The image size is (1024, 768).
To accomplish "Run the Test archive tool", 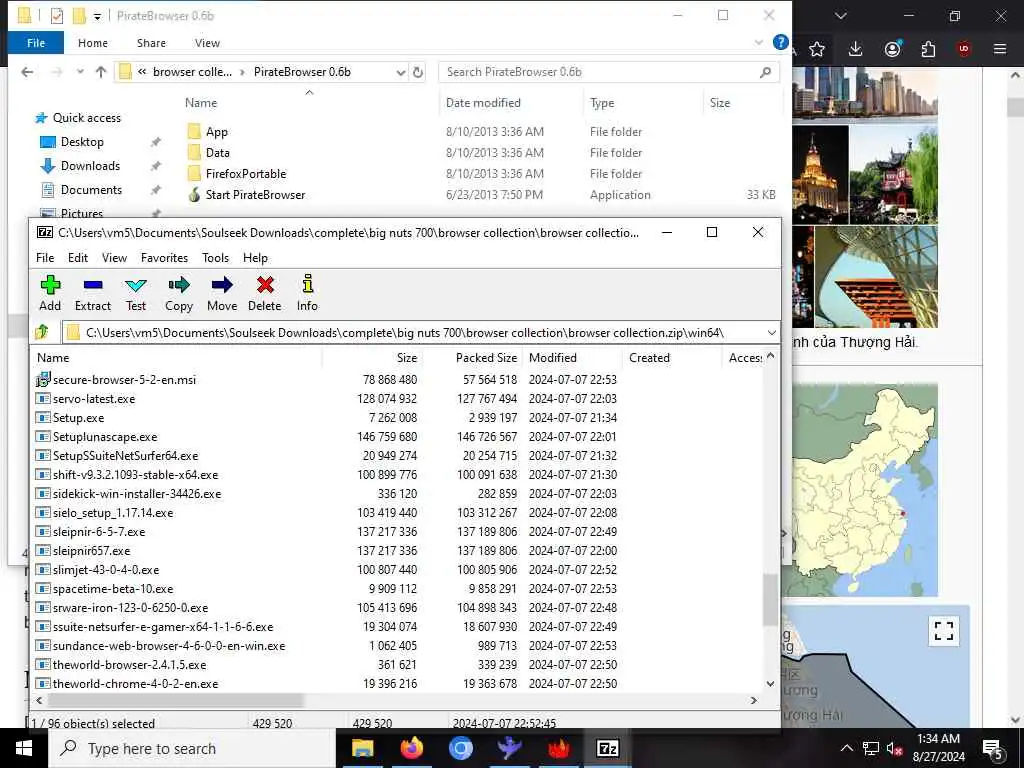I will [136, 293].
